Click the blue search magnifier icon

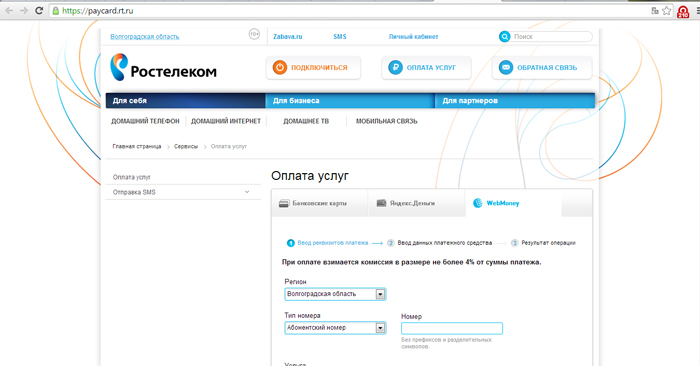[504, 37]
